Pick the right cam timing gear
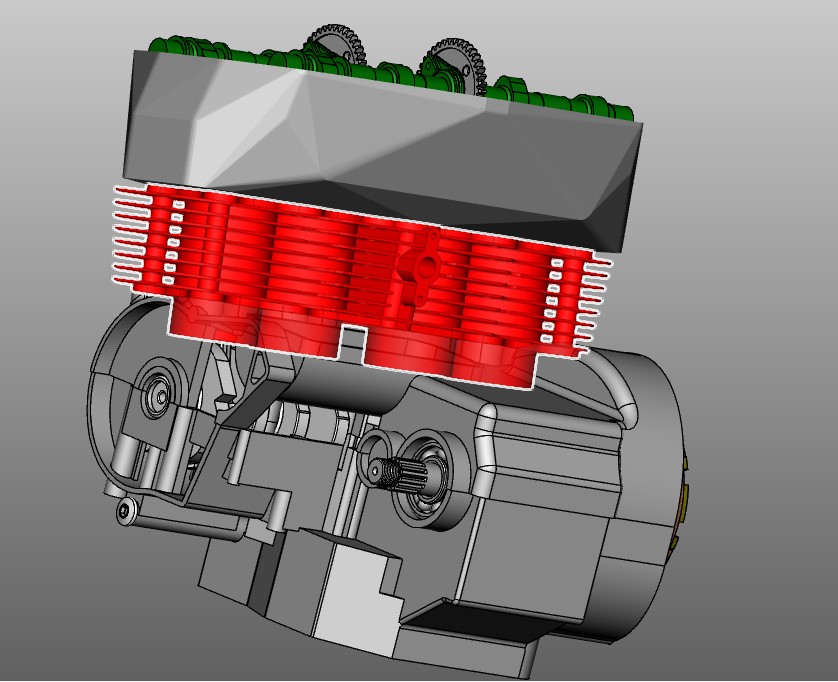This screenshot has width=838, height=682. tap(455, 63)
